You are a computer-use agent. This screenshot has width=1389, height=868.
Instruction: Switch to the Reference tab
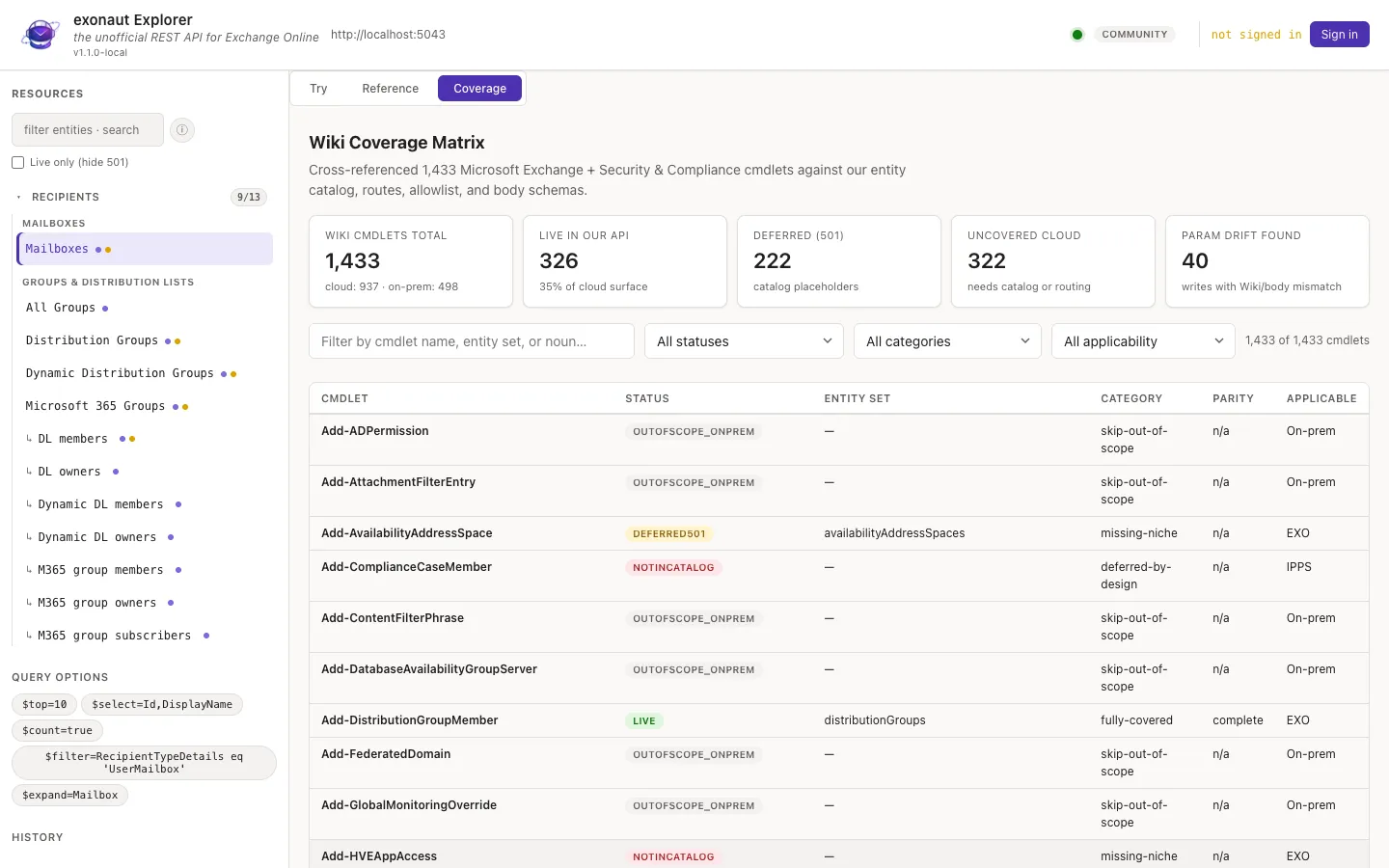(x=390, y=89)
